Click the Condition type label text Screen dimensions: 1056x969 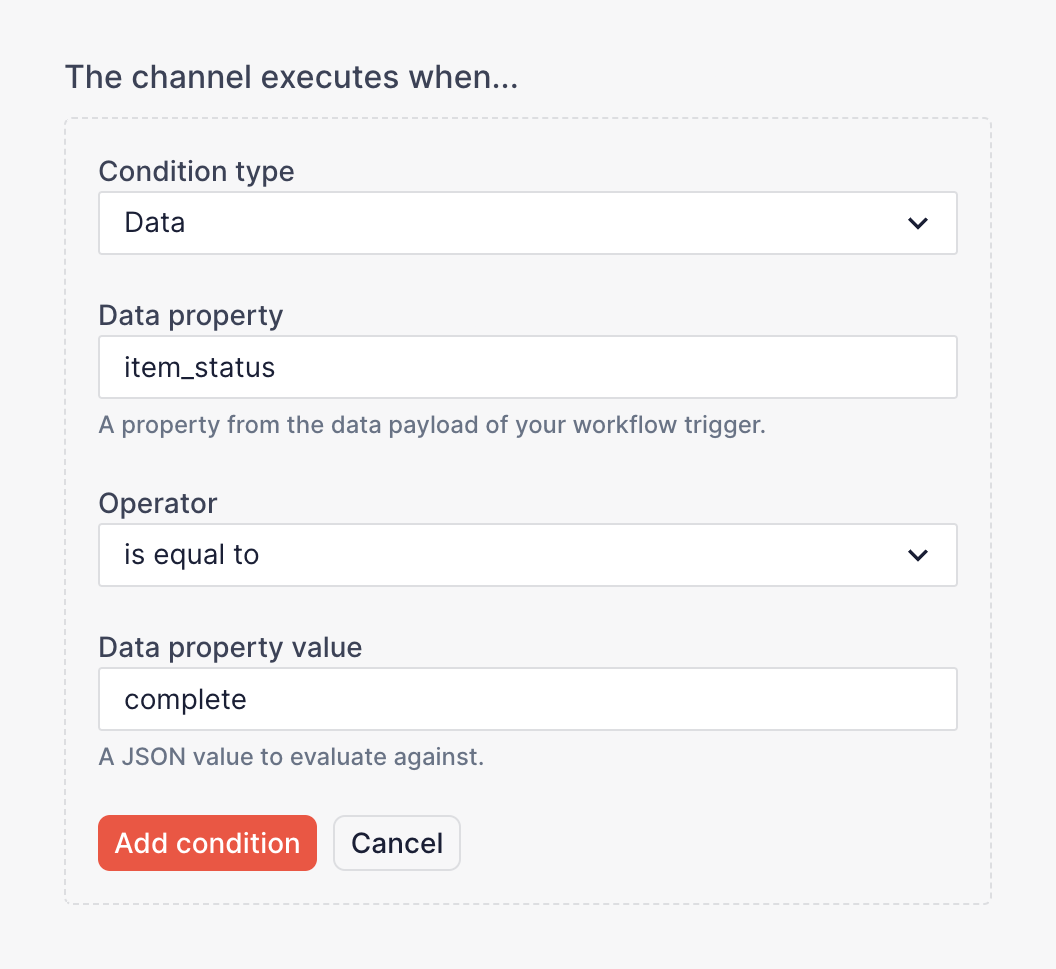pyautogui.click(x=196, y=171)
